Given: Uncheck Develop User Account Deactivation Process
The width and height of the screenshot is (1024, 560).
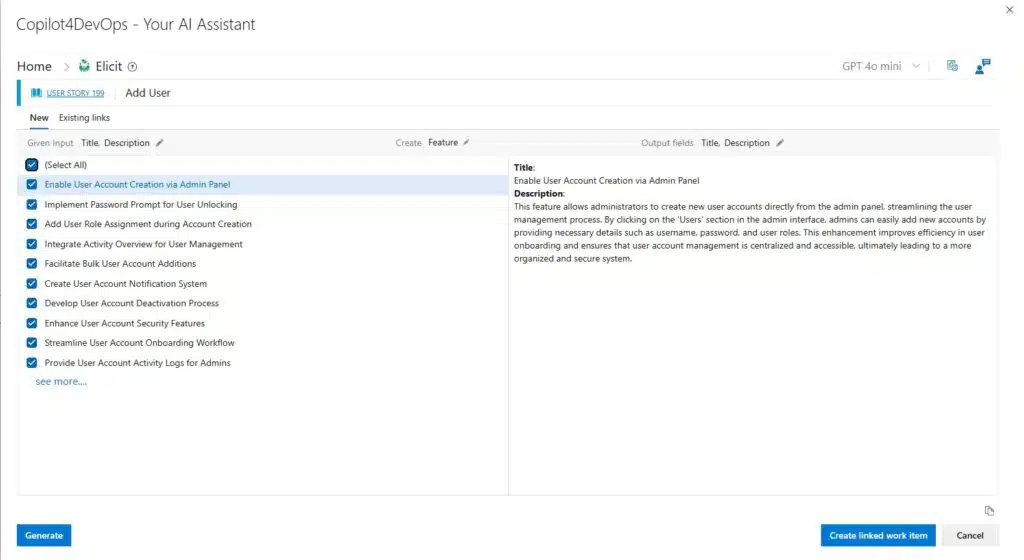Looking at the screenshot, I should coord(32,303).
